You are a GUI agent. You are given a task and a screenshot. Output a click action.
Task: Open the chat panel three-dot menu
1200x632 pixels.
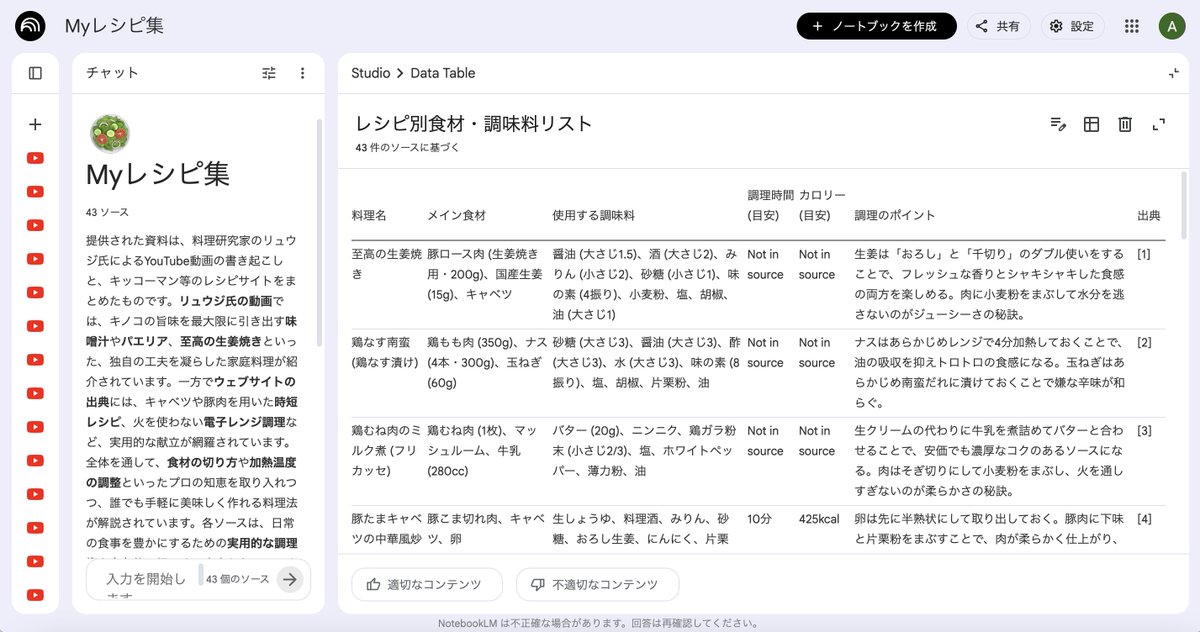(304, 72)
